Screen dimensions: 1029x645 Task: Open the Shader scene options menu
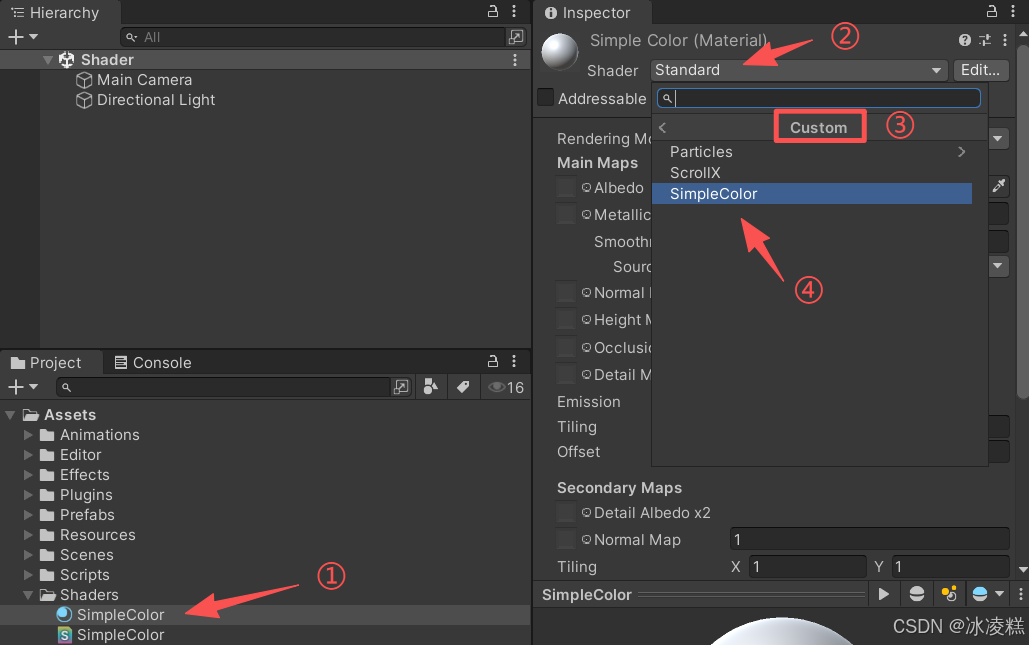tap(515, 60)
